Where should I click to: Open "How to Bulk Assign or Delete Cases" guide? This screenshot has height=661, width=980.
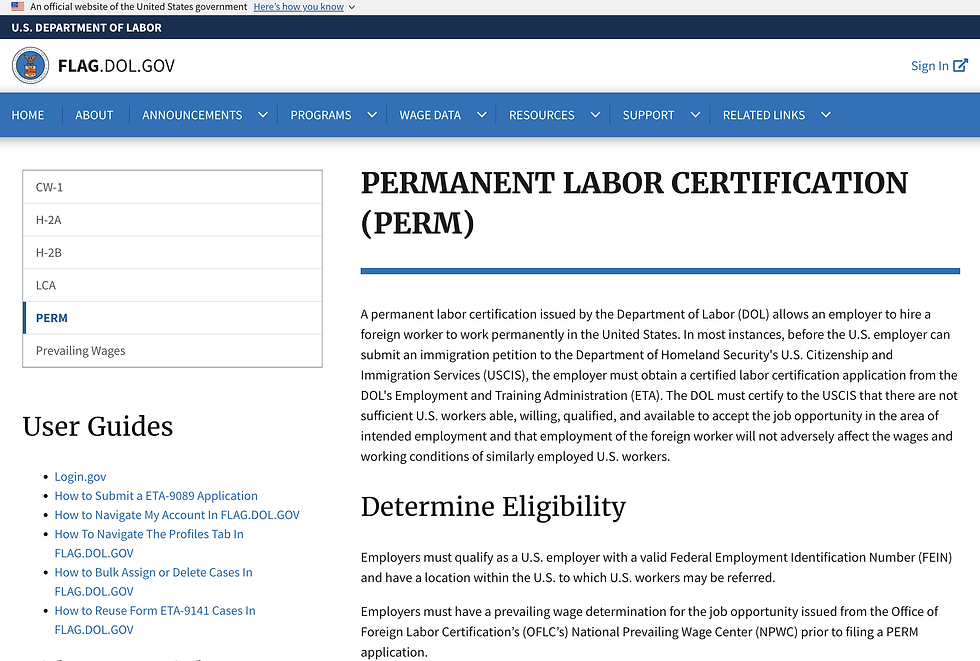[x=153, y=582]
